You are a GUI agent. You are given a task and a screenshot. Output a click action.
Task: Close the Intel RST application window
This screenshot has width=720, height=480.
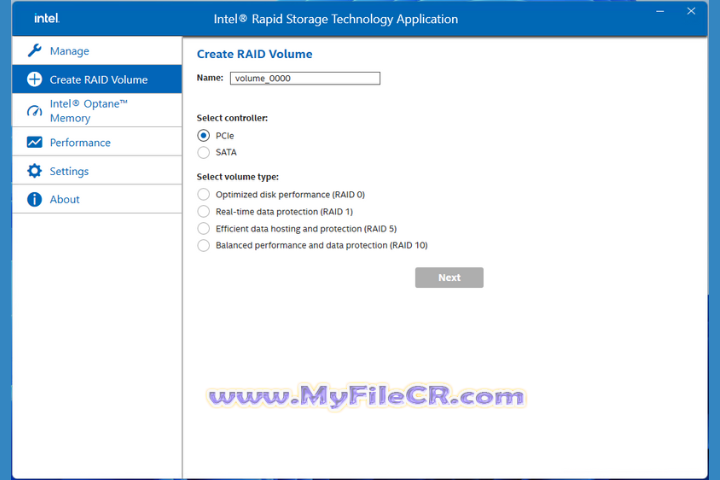point(691,11)
